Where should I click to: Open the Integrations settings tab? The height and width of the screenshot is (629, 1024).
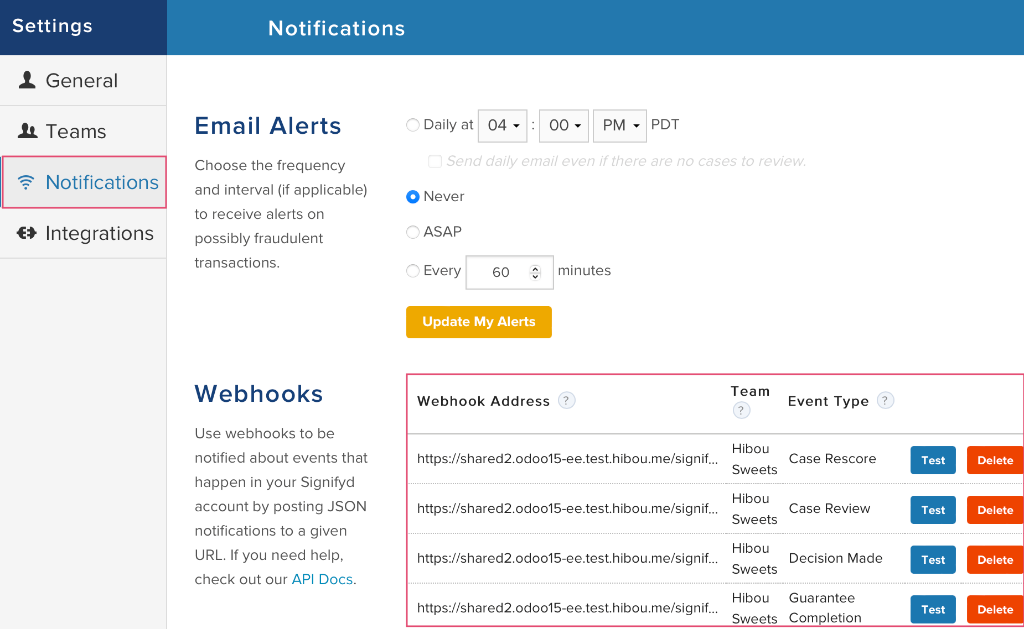[83, 233]
